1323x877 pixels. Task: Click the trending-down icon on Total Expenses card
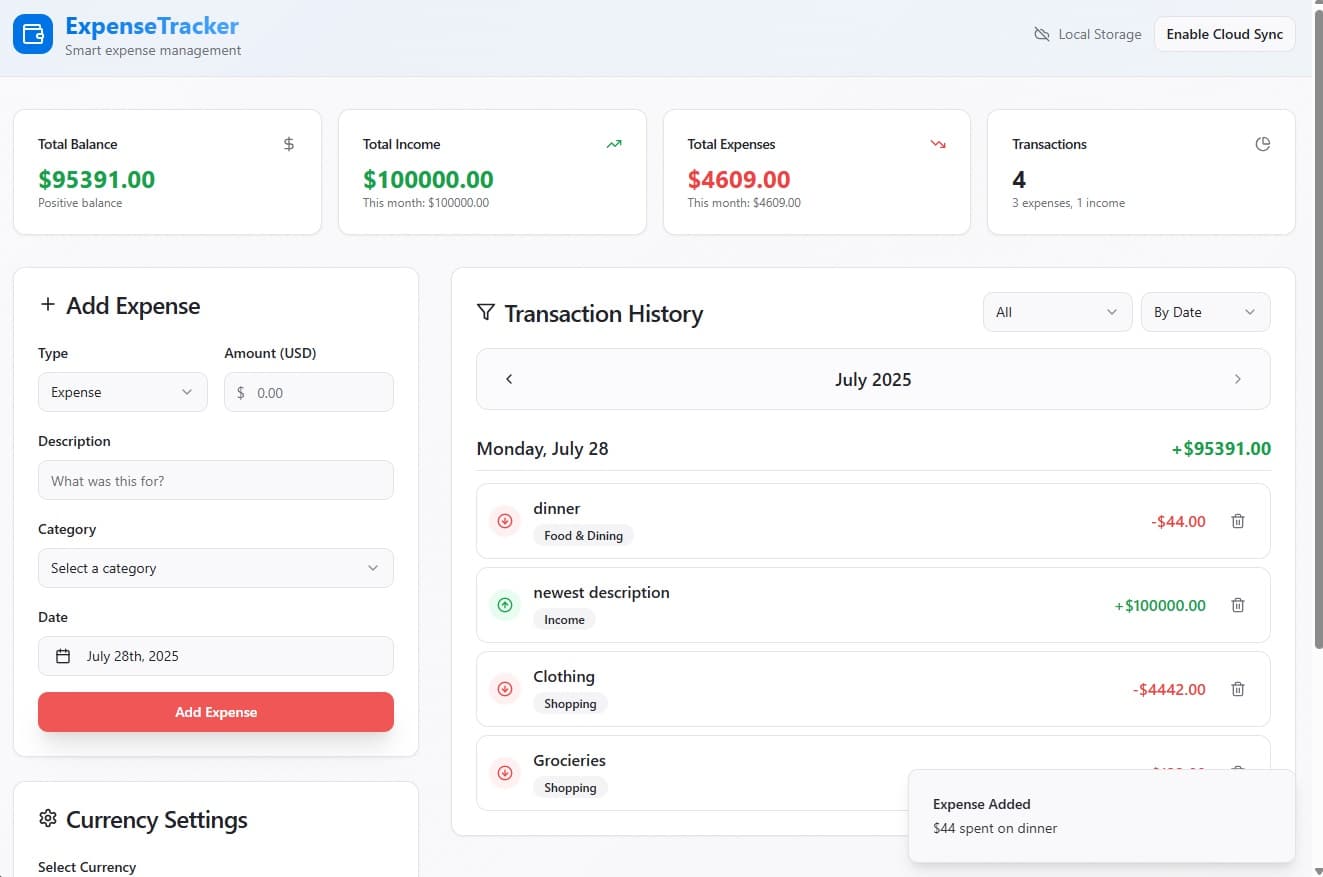(938, 143)
